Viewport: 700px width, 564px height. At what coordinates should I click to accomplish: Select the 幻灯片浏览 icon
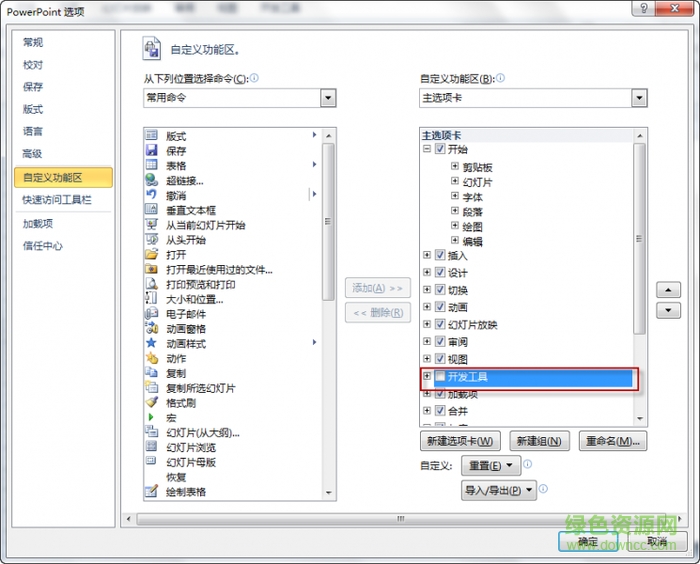pyautogui.click(x=152, y=446)
